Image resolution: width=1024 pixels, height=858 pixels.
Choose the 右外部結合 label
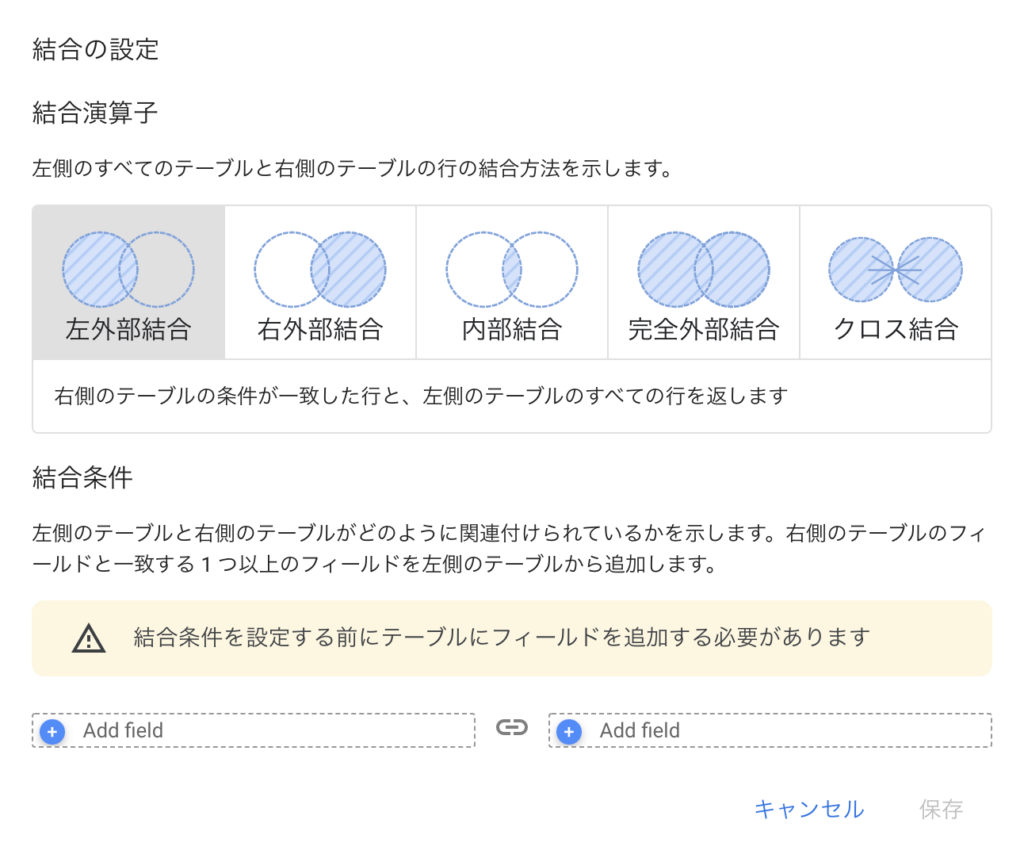[320, 329]
